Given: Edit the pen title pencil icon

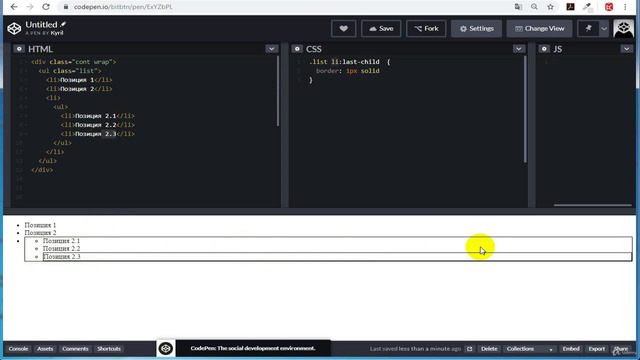Looking at the screenshot, I should pos(63,24).
